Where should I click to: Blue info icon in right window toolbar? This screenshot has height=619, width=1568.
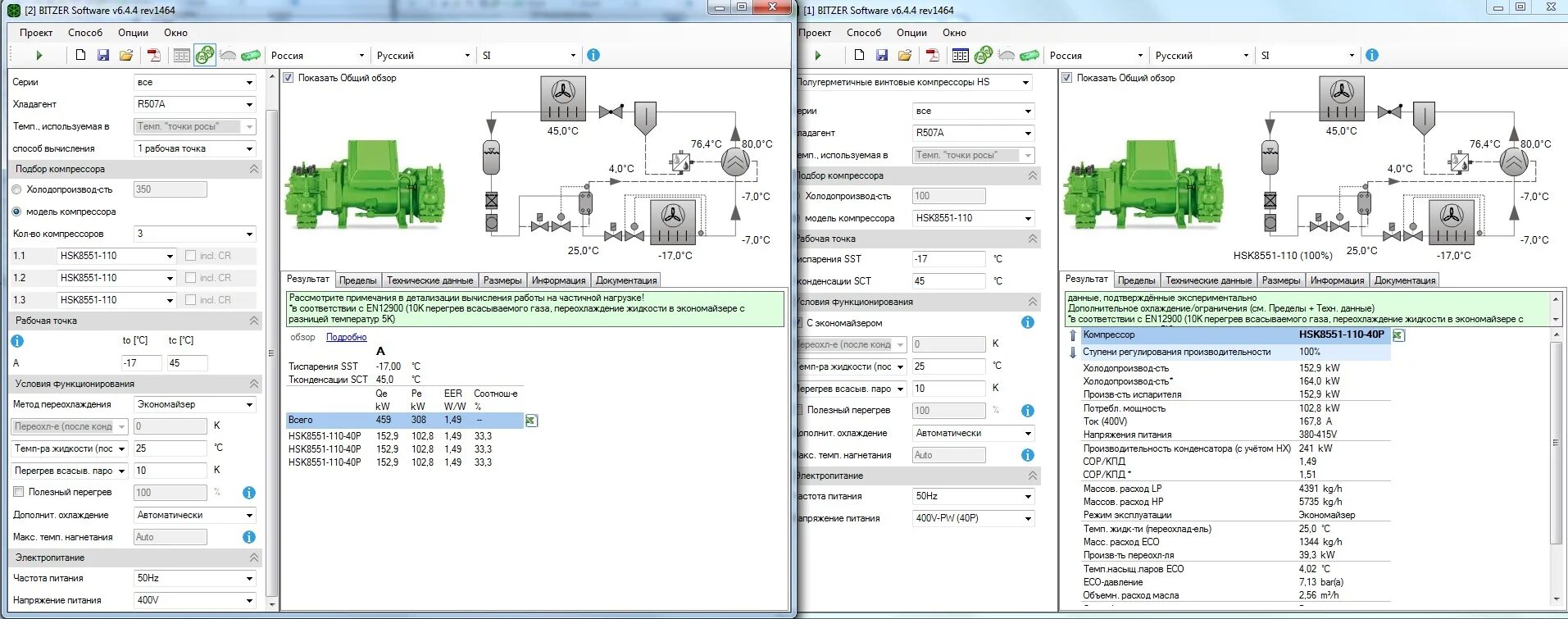tap(1372, 55)
